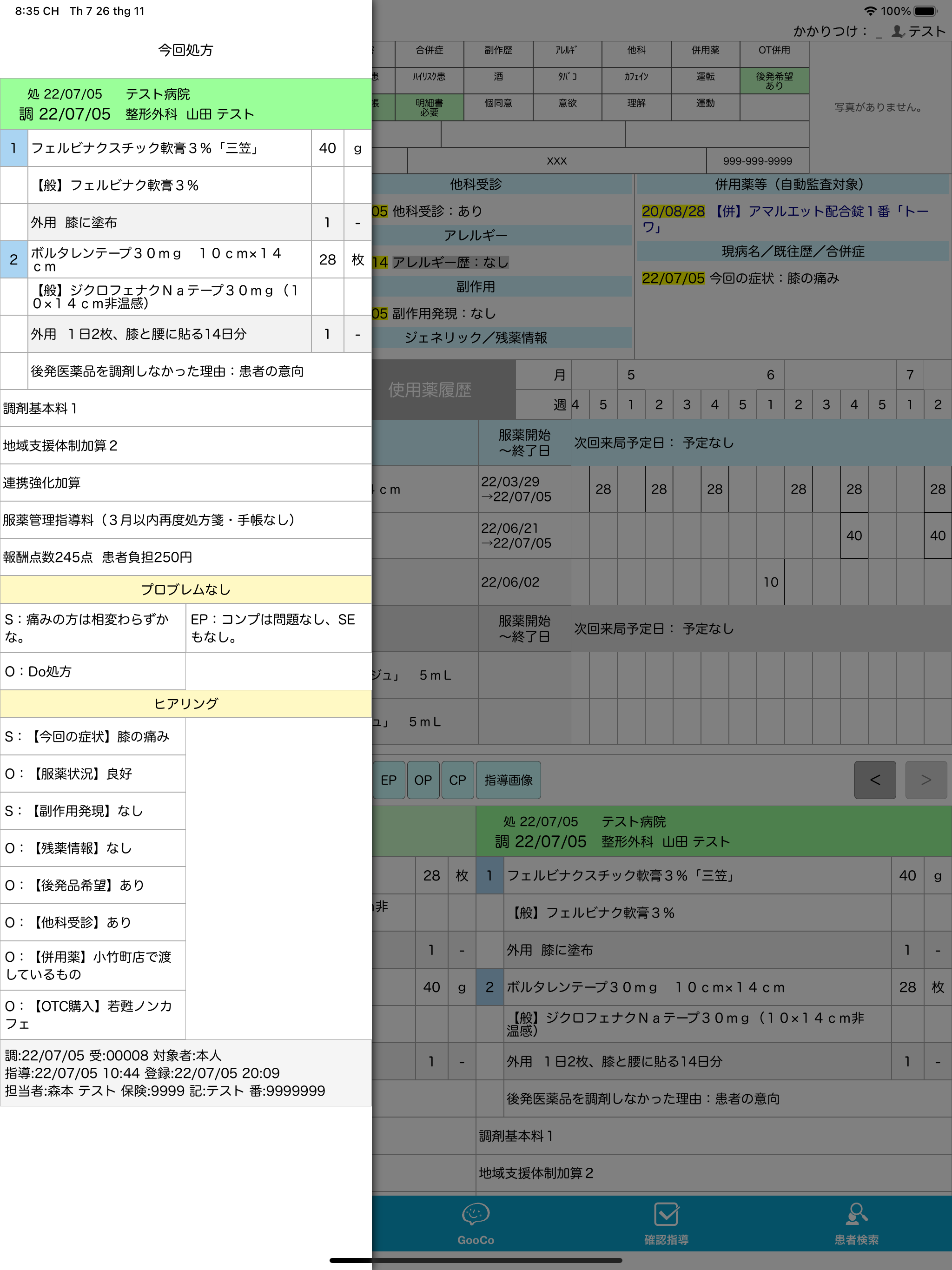Open GooCo from the bottom bar

pos(476,1224)
